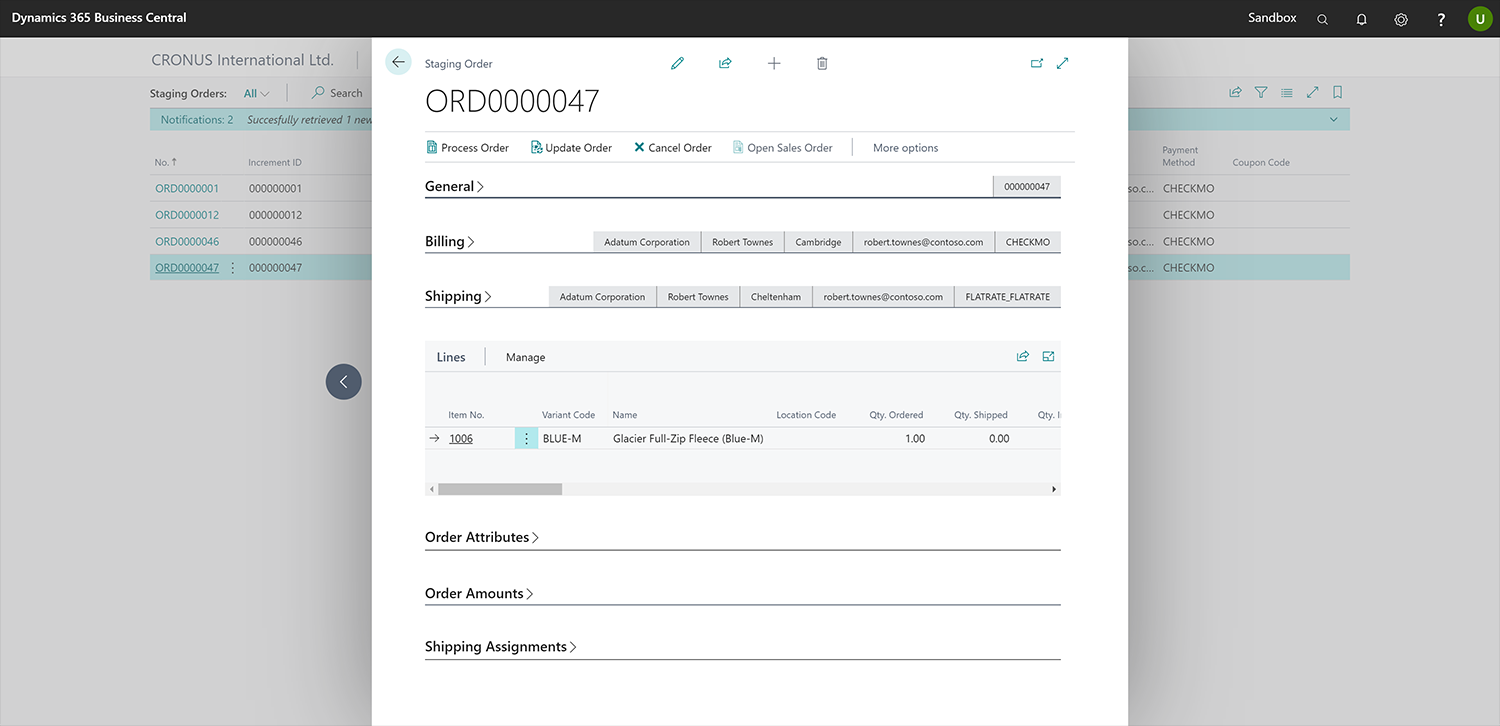The height and width of the screenshot is (726, 1500).
Task: Open the notifications bell
Action: pos(1361,19)
